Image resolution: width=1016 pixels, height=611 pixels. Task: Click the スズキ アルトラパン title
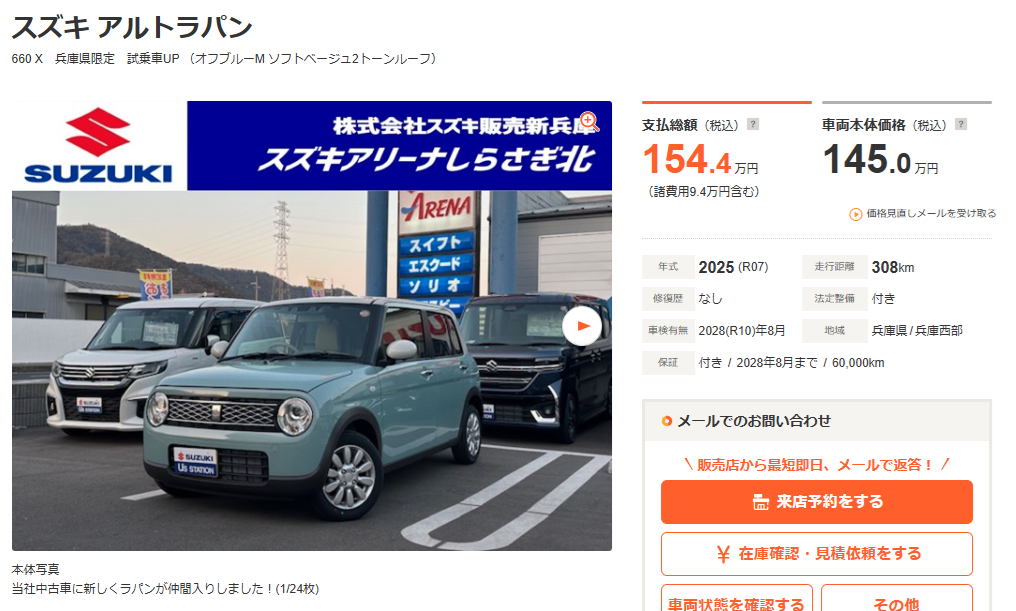132,27
